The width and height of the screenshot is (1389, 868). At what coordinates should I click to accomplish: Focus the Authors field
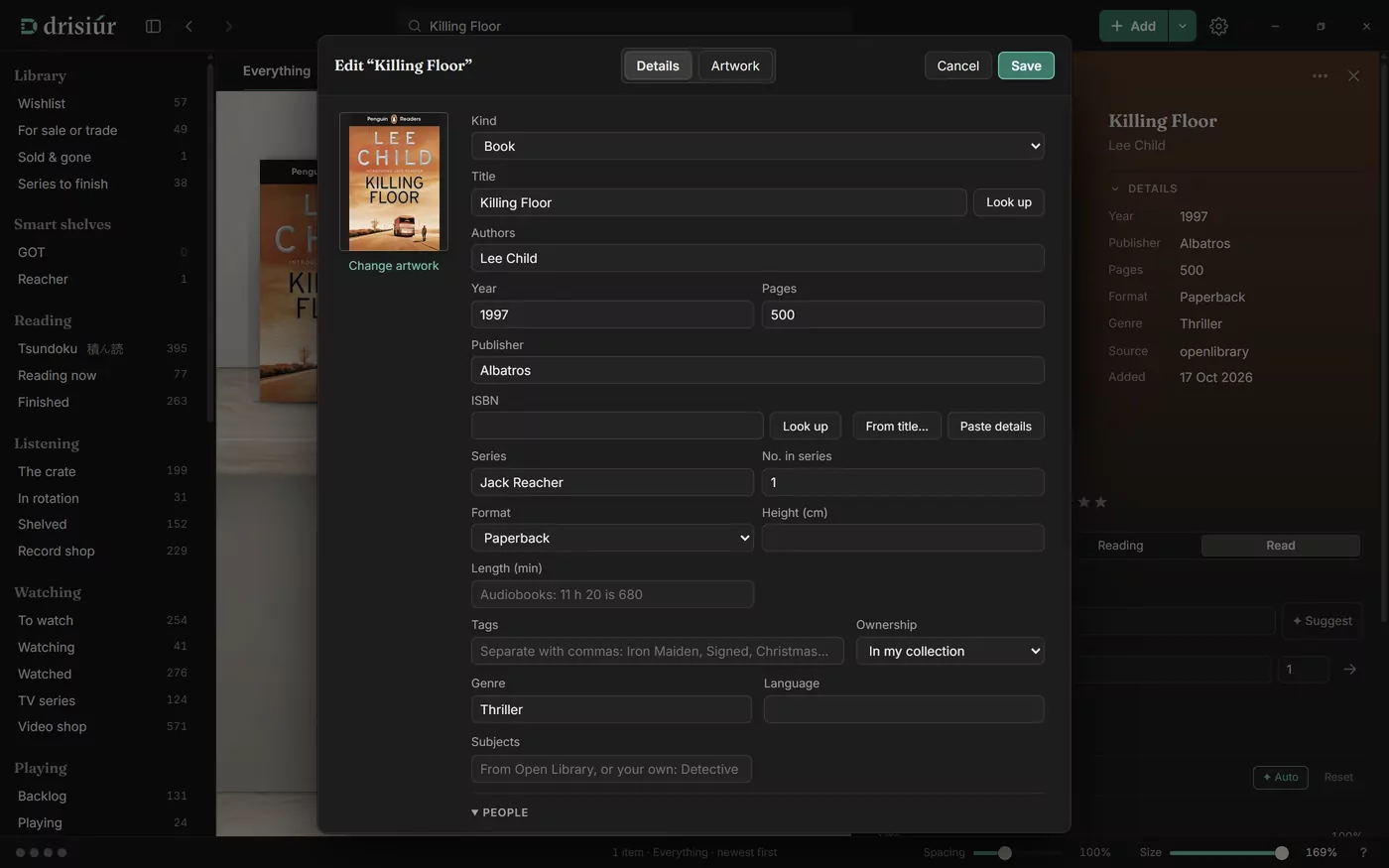[x=758, y=258]
